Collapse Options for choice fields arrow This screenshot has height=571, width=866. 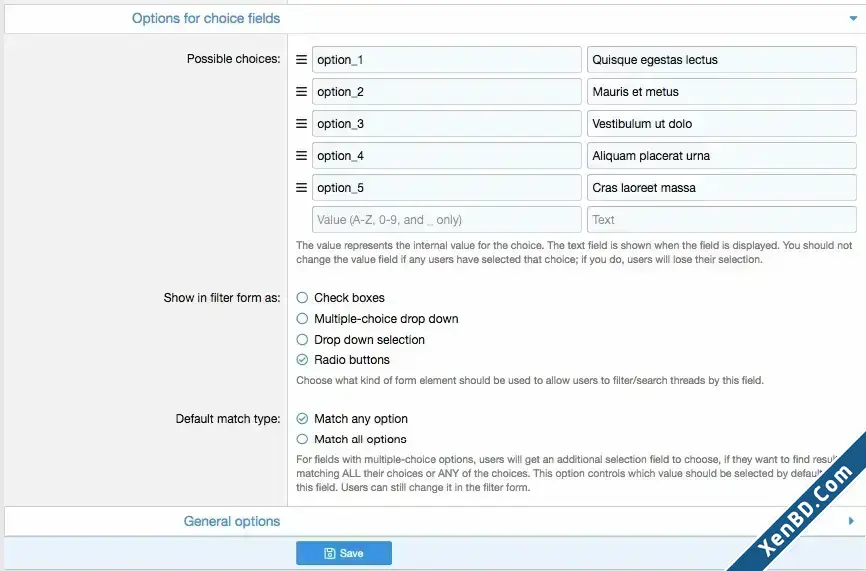pos(853,18)
